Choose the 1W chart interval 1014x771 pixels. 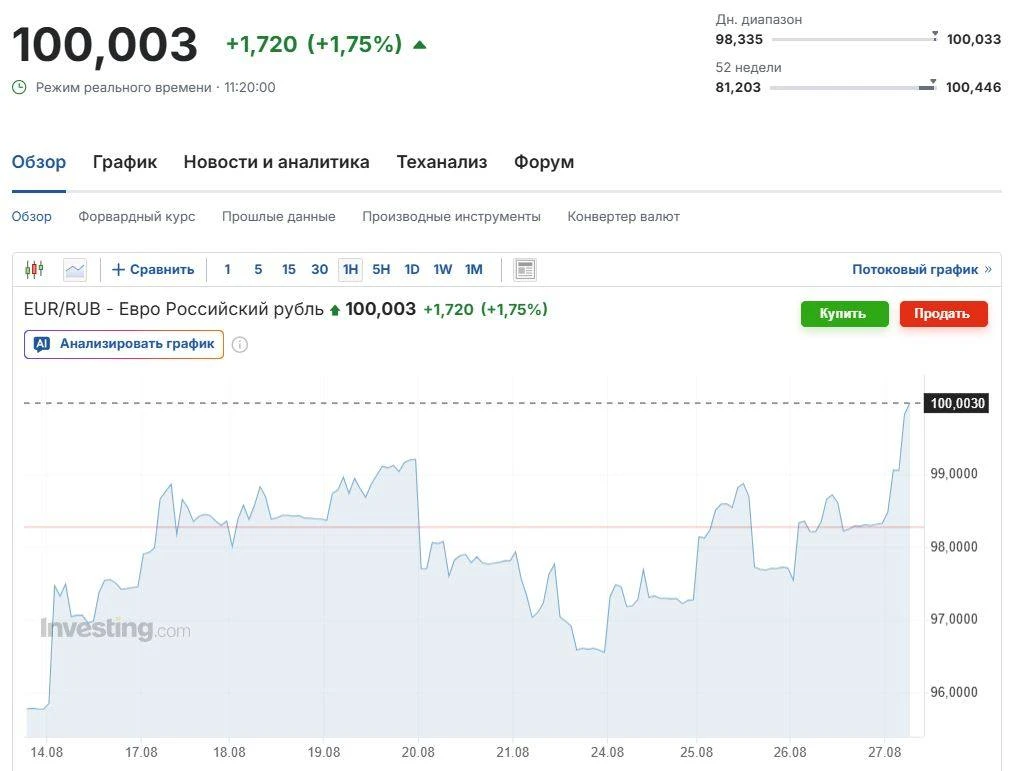point(442,270)
